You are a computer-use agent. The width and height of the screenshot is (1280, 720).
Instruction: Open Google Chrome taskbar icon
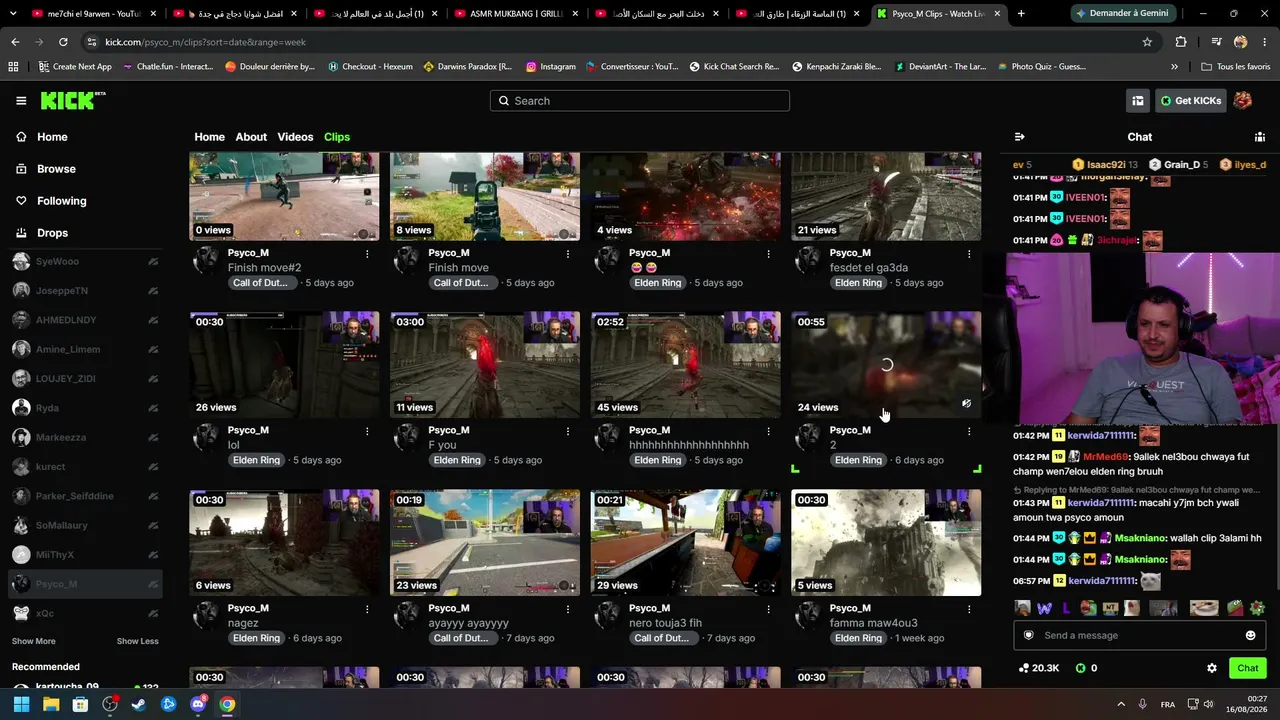pos(227,704)
